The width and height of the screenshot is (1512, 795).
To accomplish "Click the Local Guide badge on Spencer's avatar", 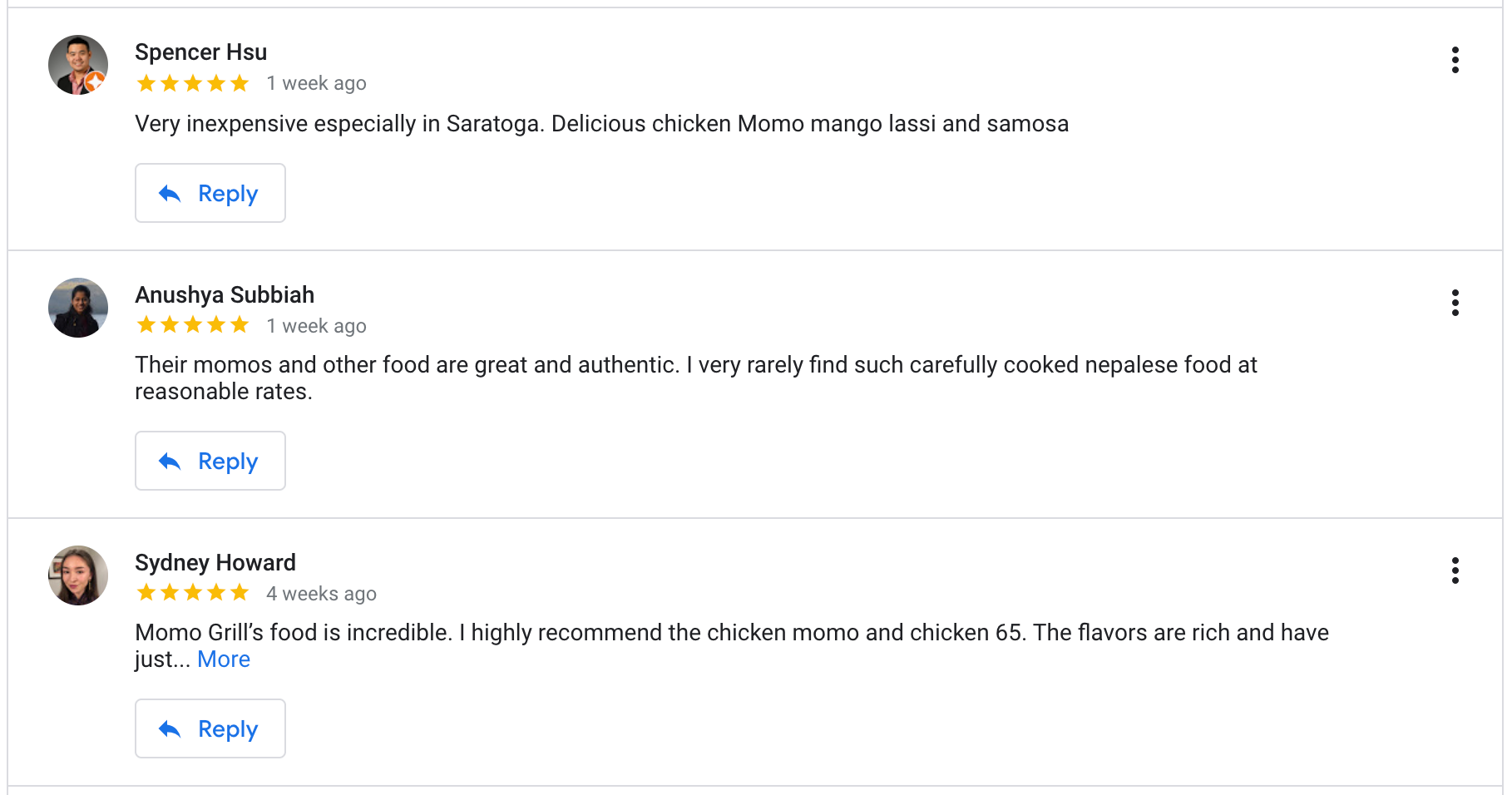I will (95, 81).
